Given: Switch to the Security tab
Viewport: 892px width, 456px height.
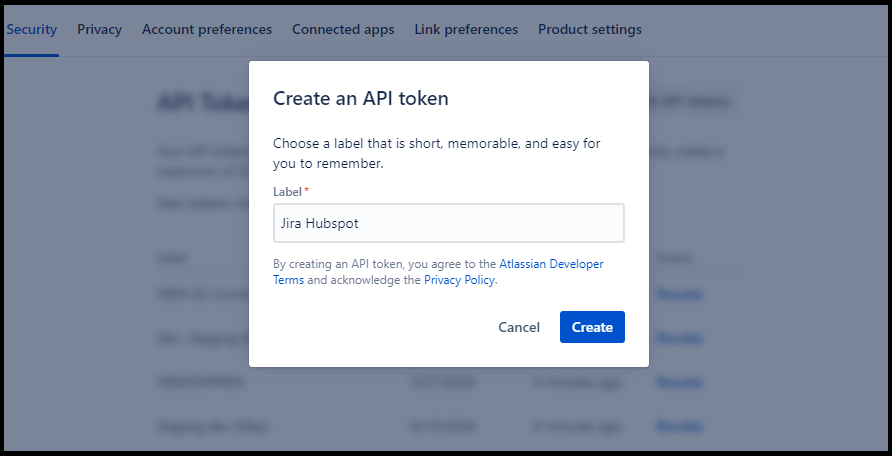Looking at the screenshot, I should (31, 29).
